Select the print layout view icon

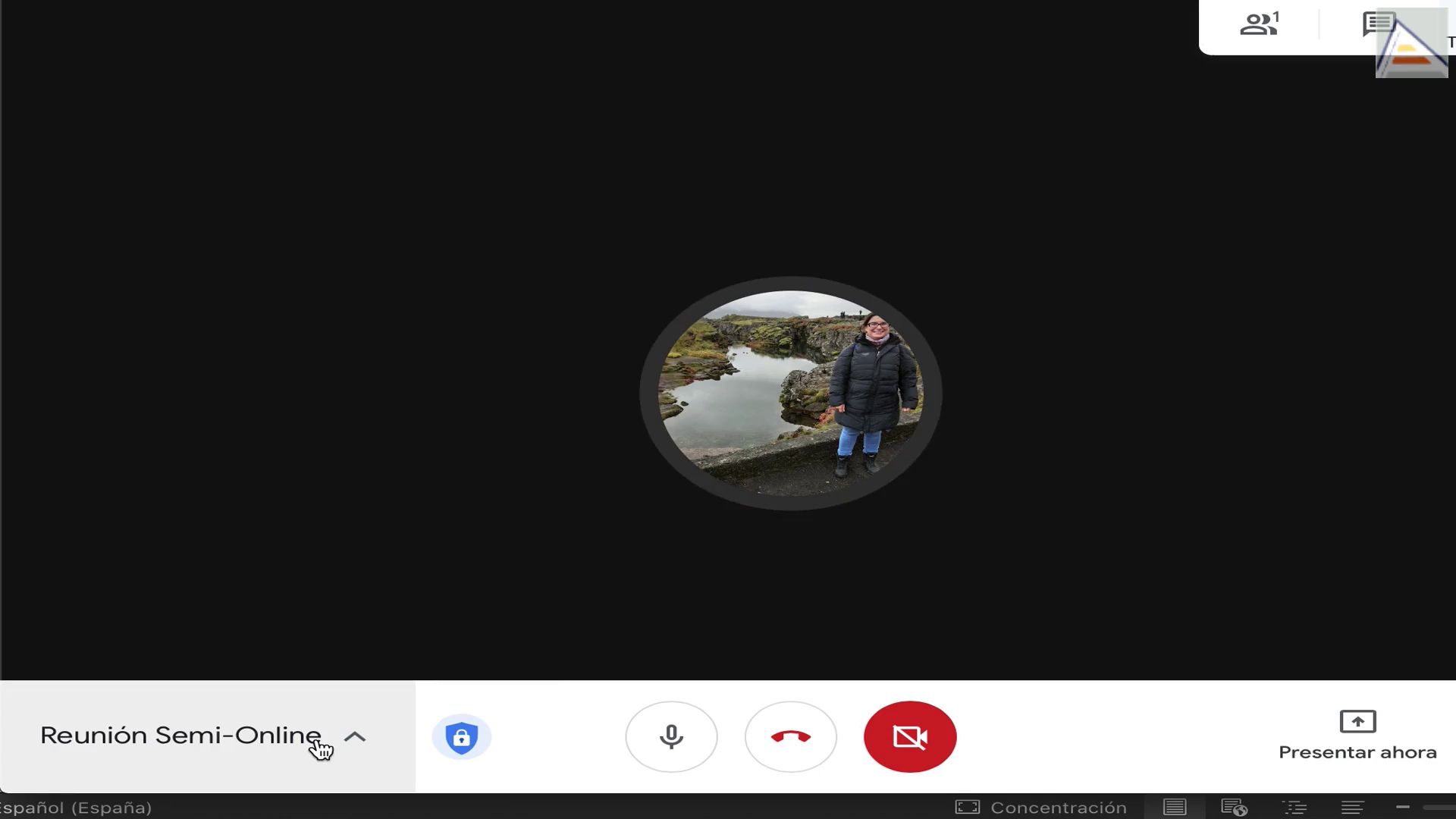pyautogui.click(x=1175, y=808)
